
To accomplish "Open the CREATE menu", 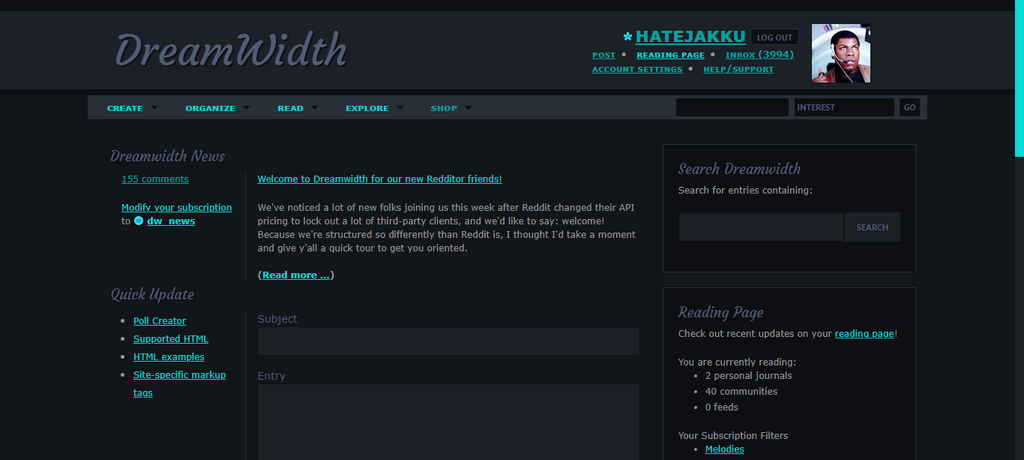I will [125, 108].
